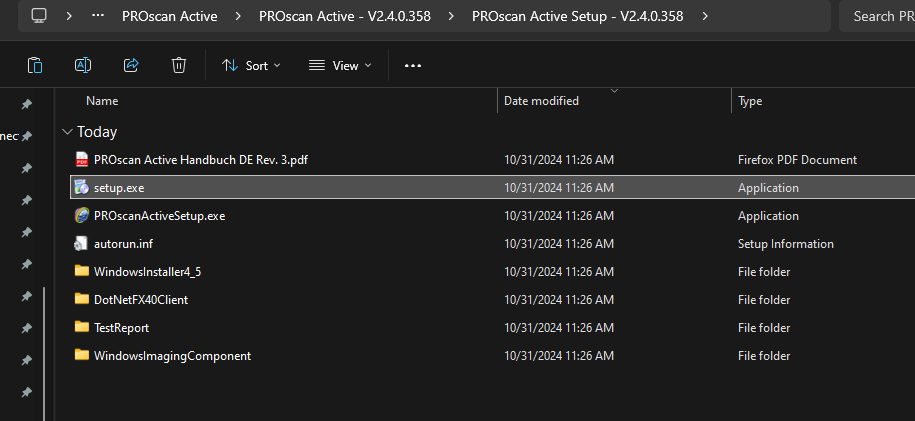
Task: Expand chevron after PROscan Active Setup breadcrumb
Action: 706,16
